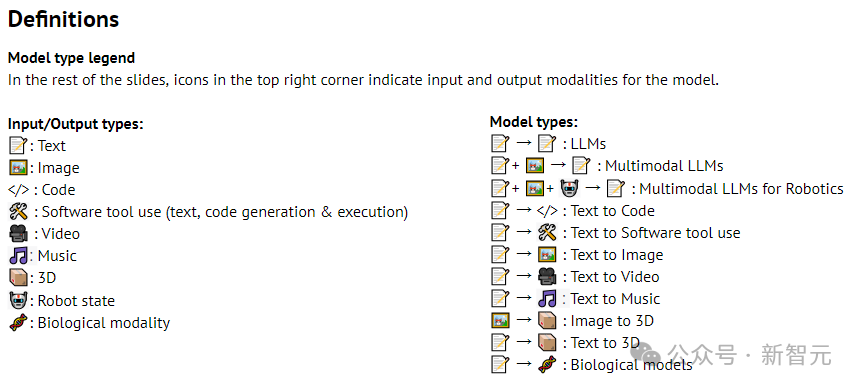This screenshot has height=389, width=859.
Task: Click the 'Text to Software tool use' label
Action: tap(655, 233)
